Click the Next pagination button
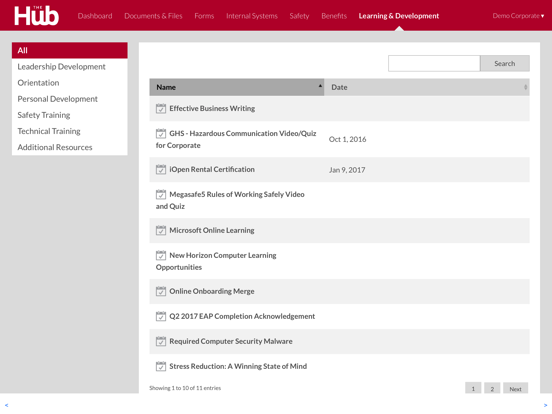 coord(515,388)
